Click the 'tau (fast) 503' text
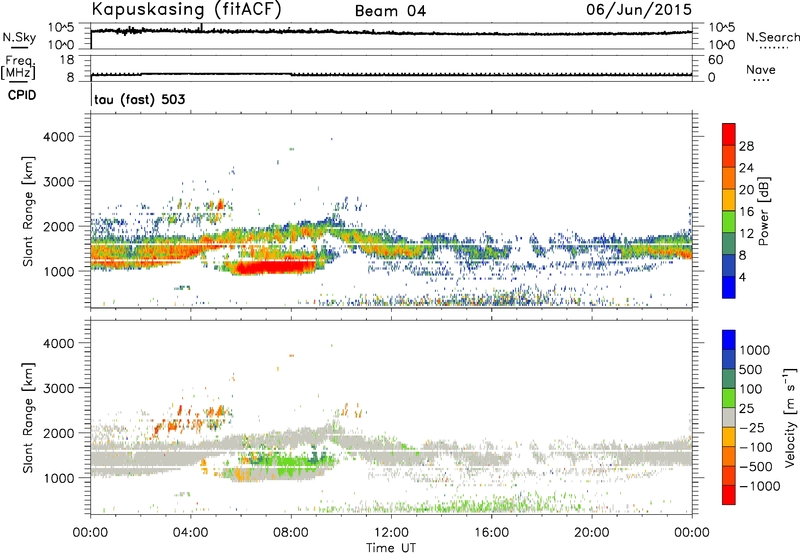This screenshot has width=800, height=554. 140,99
